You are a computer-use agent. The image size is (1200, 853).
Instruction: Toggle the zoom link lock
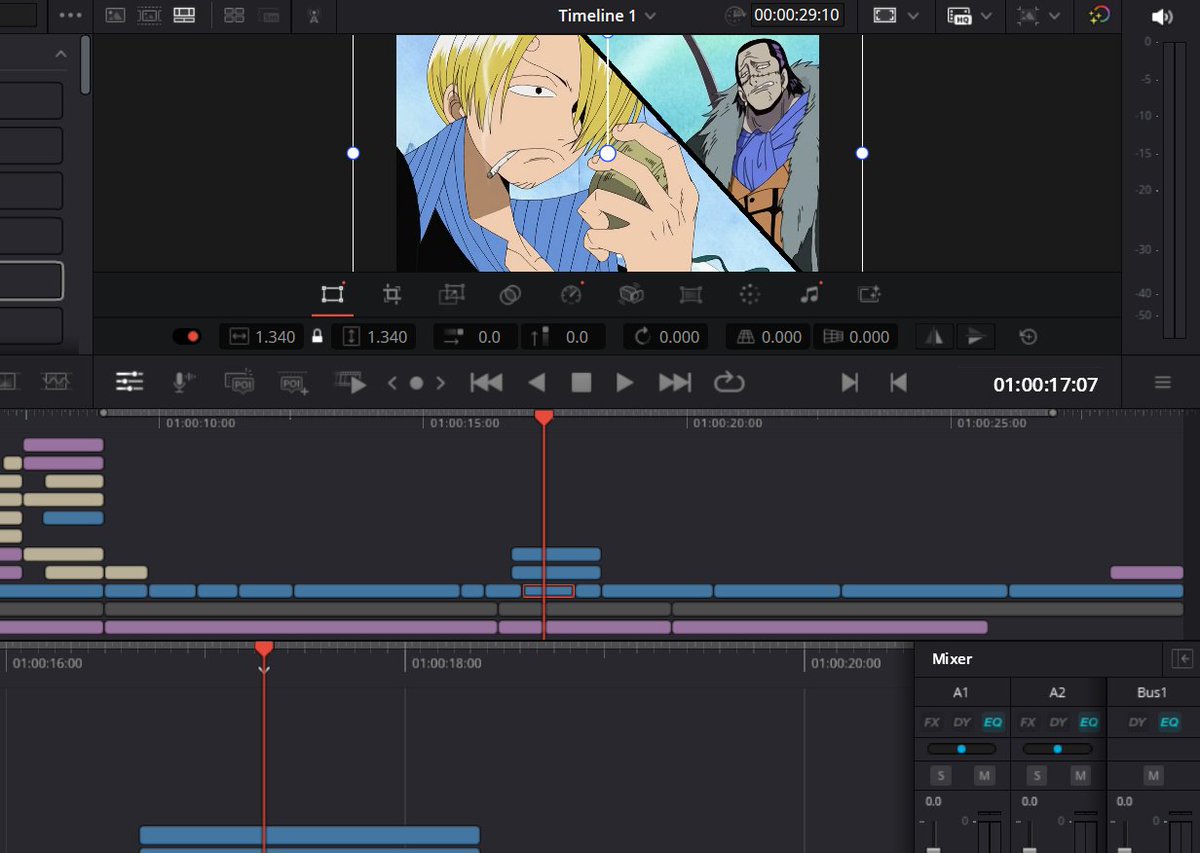tap(317, 337)
